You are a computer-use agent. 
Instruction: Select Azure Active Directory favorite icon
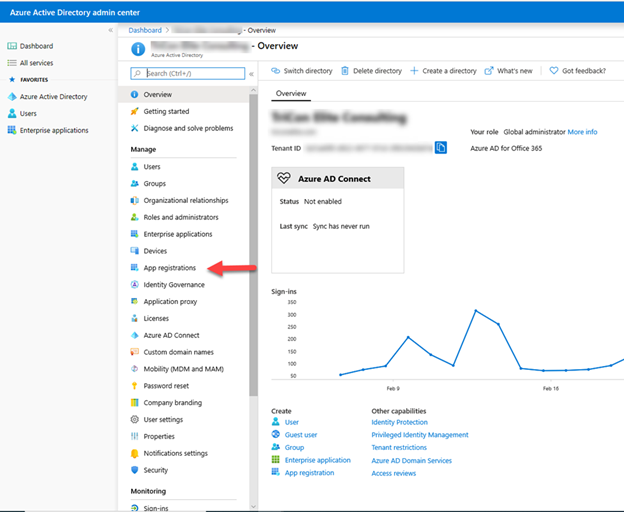click(12, 97)
